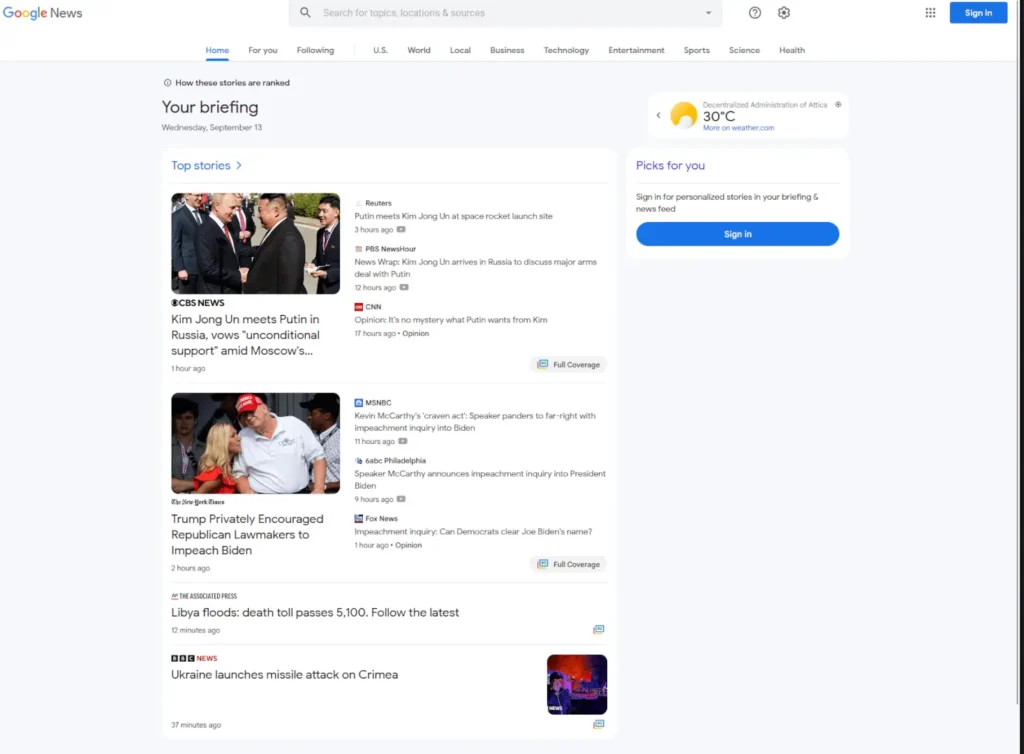Click Full Coverage for Trump impeachment story
This screenshot has height=754, width=1024.
568,565
